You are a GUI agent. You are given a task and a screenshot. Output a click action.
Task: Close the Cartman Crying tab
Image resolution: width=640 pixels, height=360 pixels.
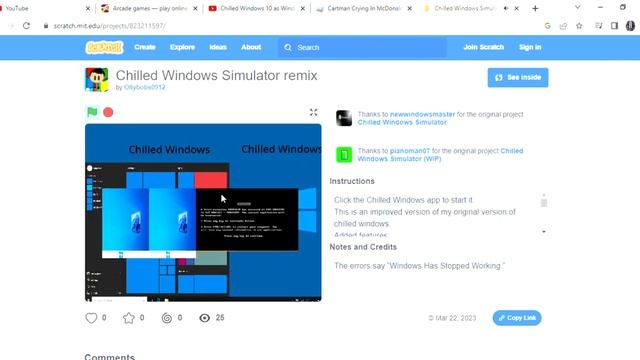pos(409,8)
